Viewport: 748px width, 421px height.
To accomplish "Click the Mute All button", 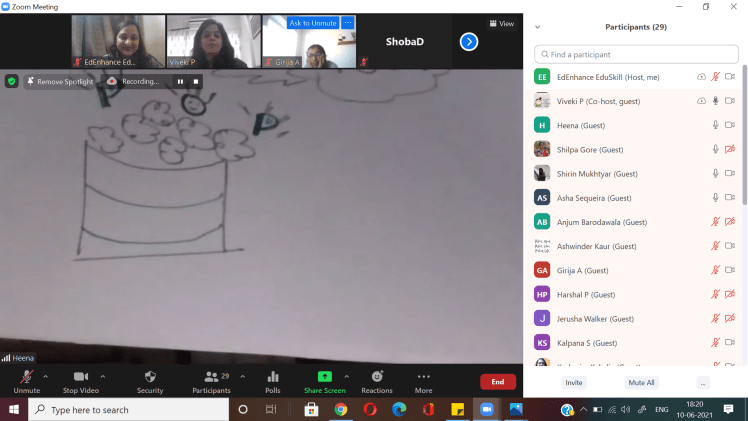I will click(x=641, y=382).
